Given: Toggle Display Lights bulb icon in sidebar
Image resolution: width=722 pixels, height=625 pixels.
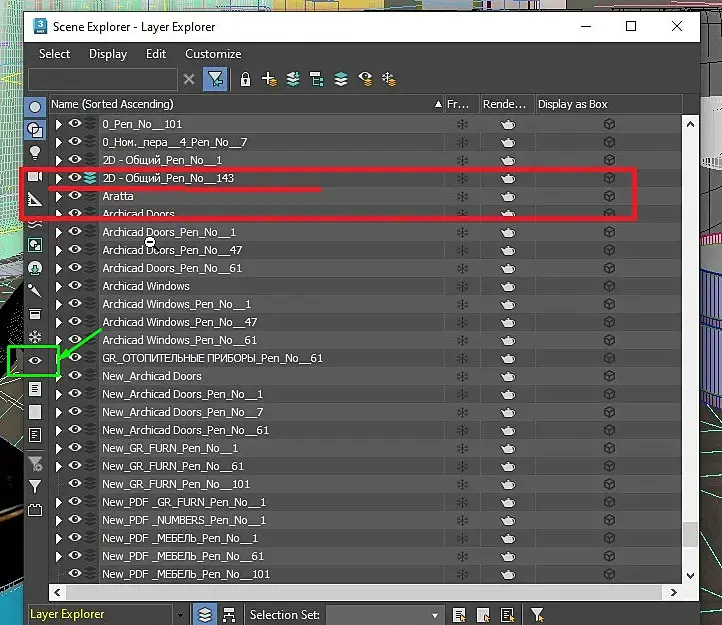Looking at the screenshot, I should point(35,153).
